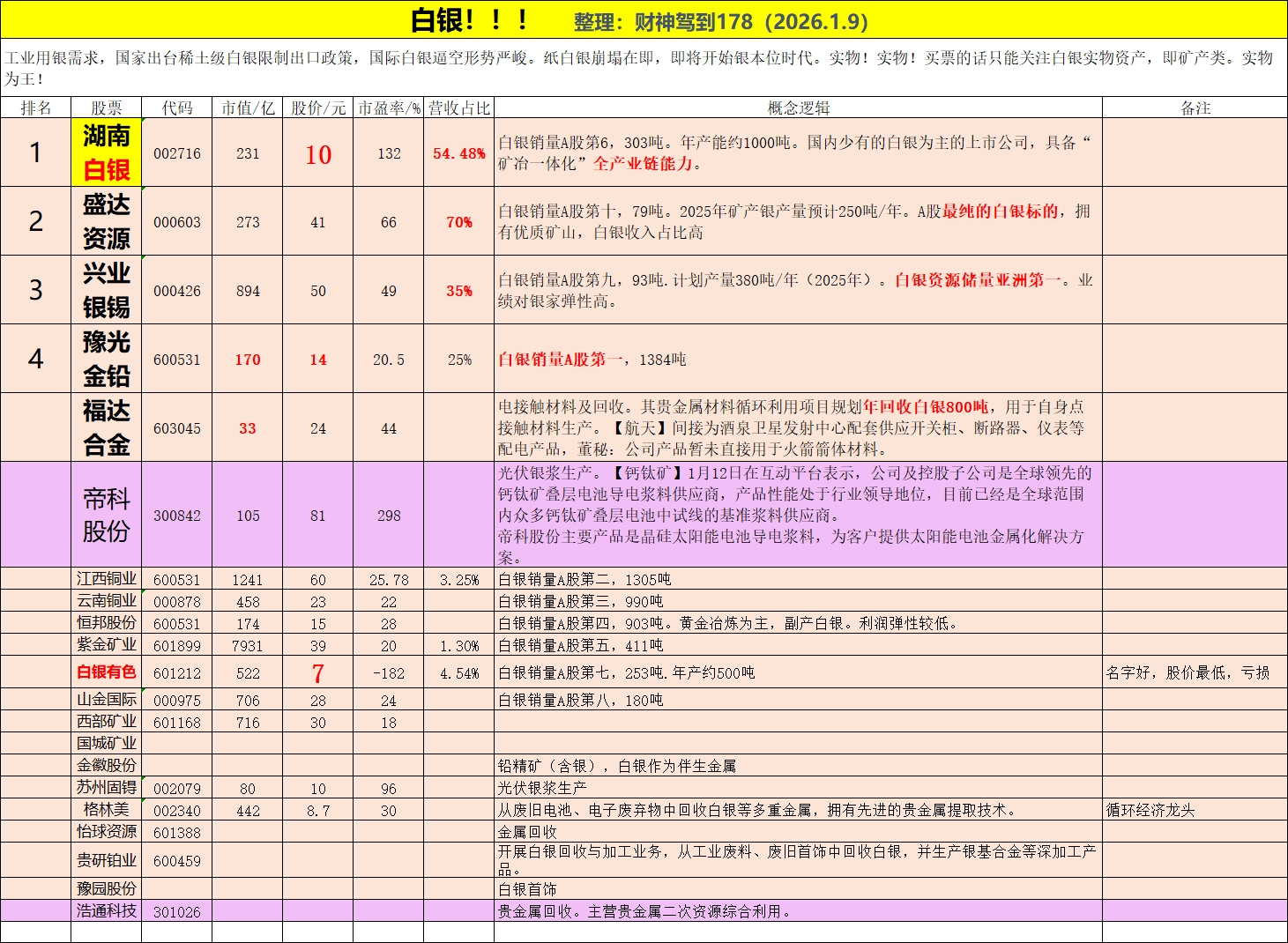The height and width of the screenshot is (943, 1288).
Task: Click stock code 002079
Action: point(177,789)
